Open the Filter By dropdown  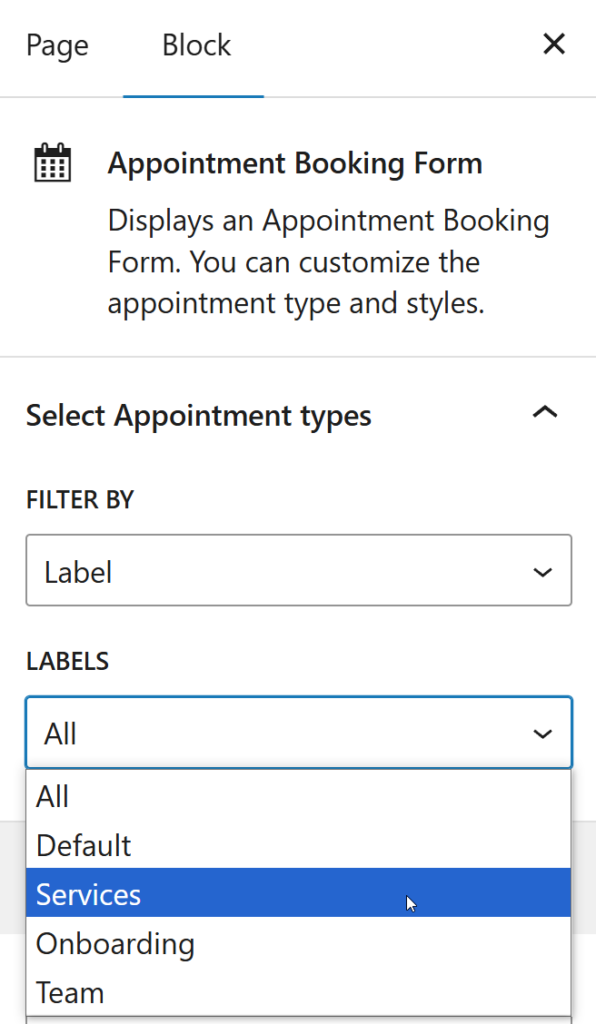coord(298,571)
